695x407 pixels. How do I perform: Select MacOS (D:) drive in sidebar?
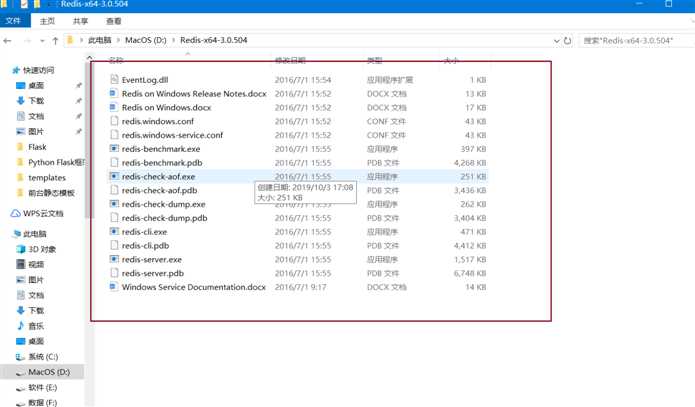(49, 372)
